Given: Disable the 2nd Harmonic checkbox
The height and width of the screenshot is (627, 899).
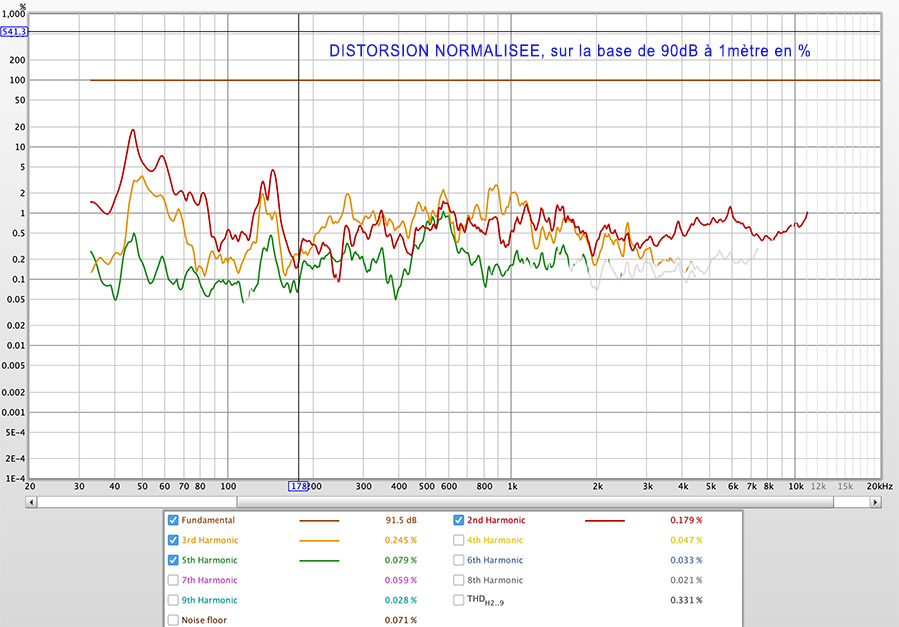Looking at the screenshot, I should tap(458, 520).
